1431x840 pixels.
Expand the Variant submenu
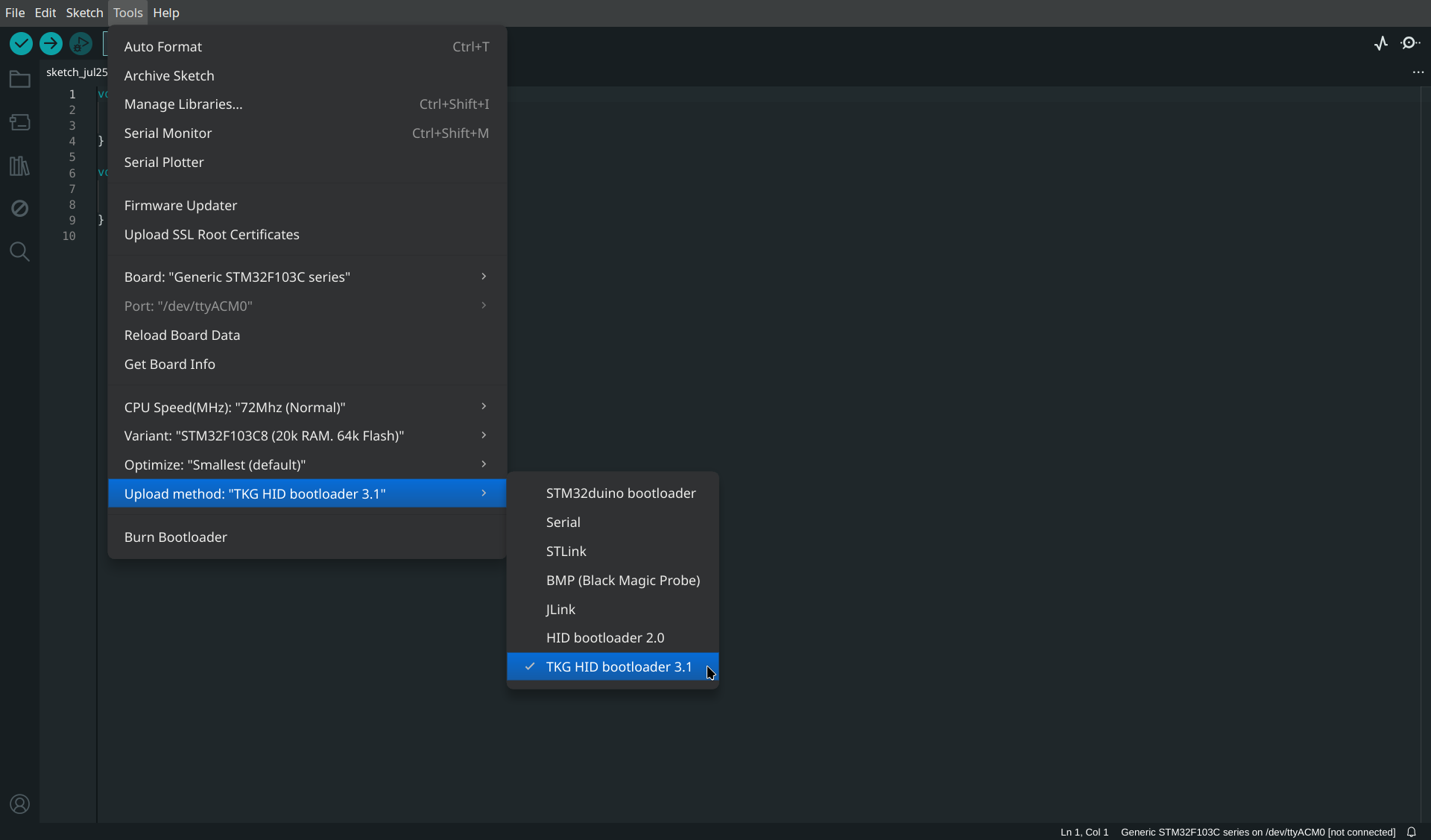tap(307, 436)
